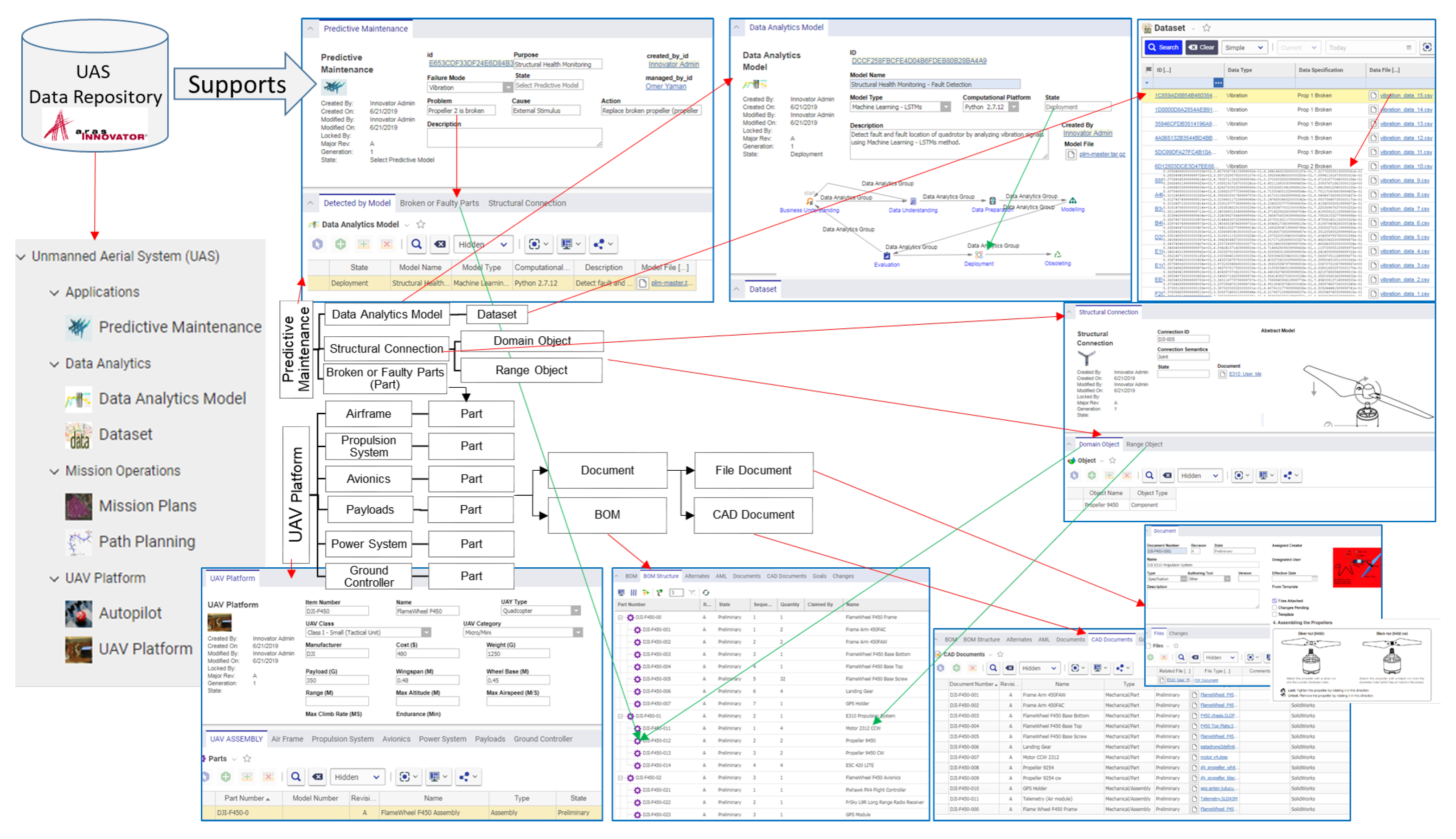Click search magnifier in Data Analytics Model toolbar
The image size is (1456, 839).
416,244
